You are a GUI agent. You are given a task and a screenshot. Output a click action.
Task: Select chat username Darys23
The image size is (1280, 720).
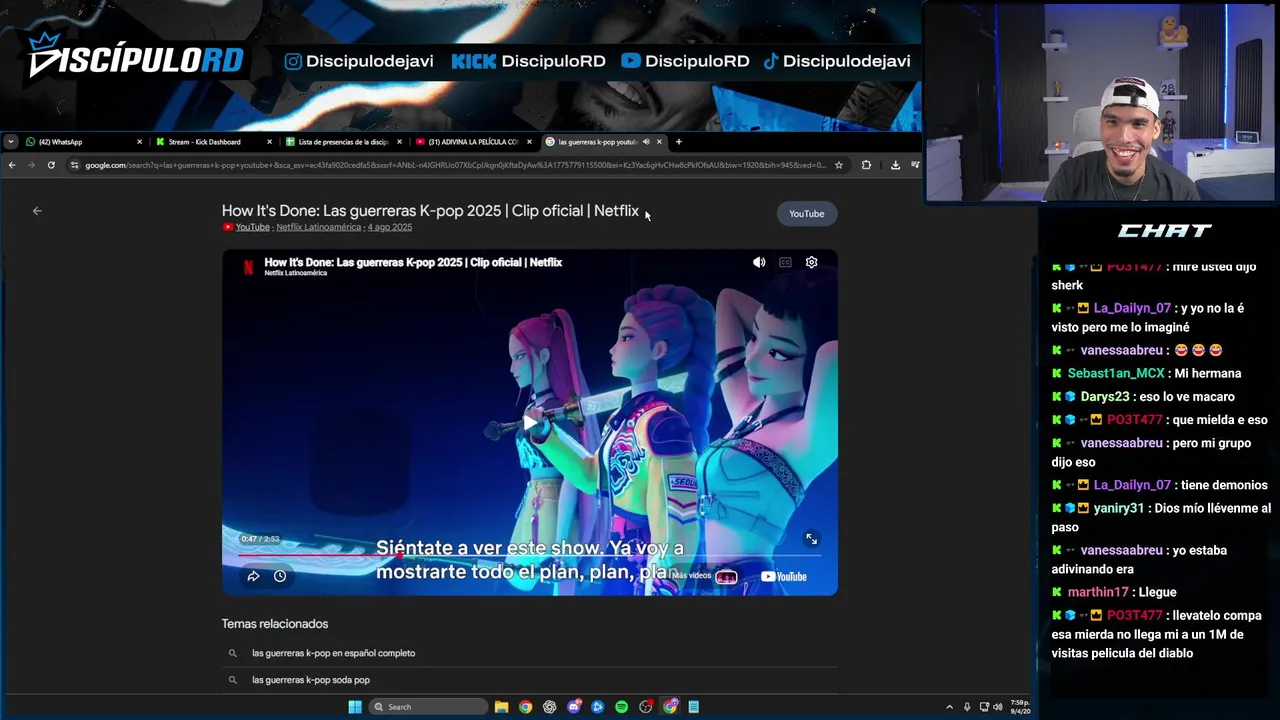(1104, 396)
